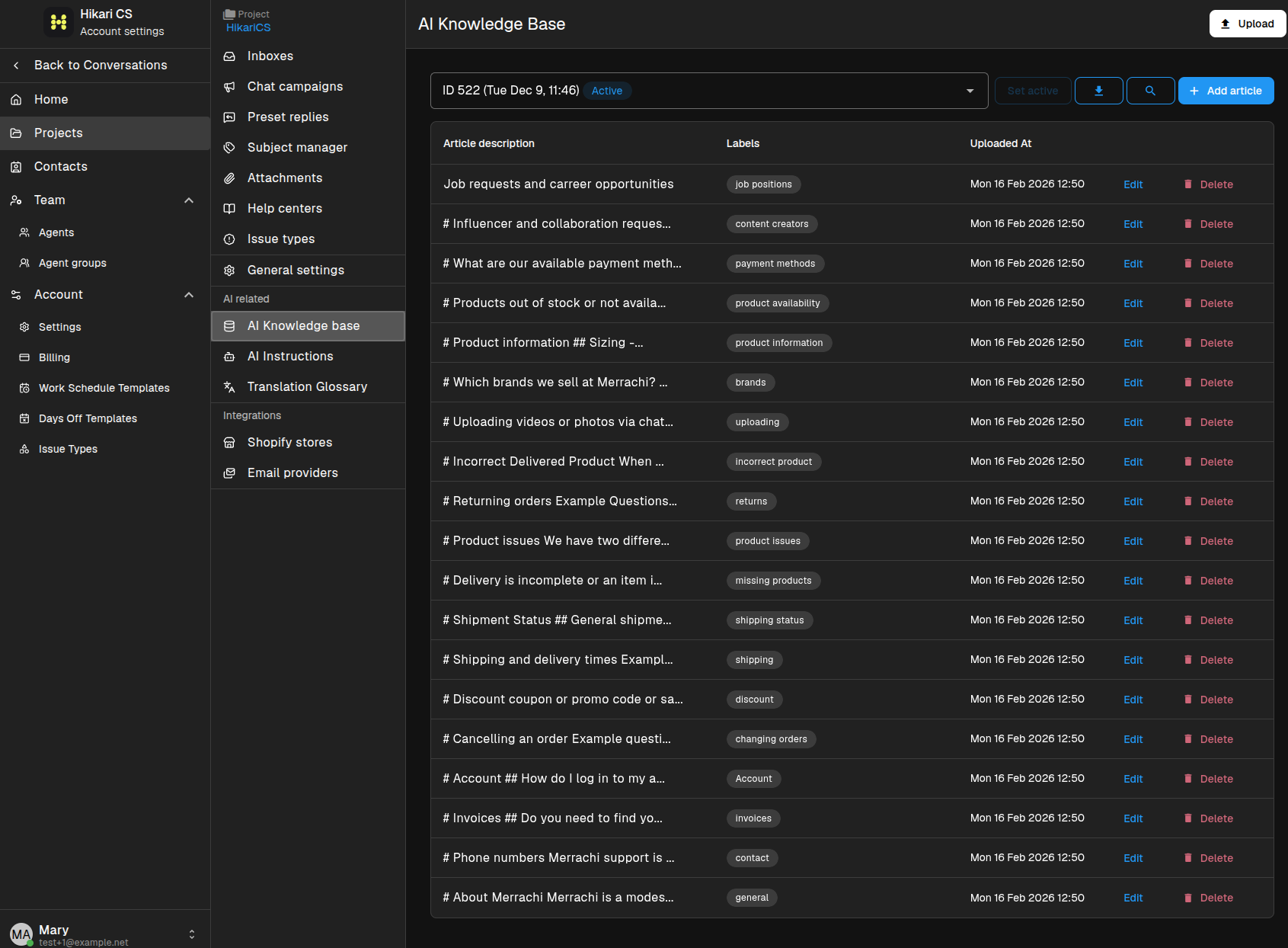The image size is (1288, 948).
Task: Click the Inboxes tray icon
Action: (x=229, y=56)
